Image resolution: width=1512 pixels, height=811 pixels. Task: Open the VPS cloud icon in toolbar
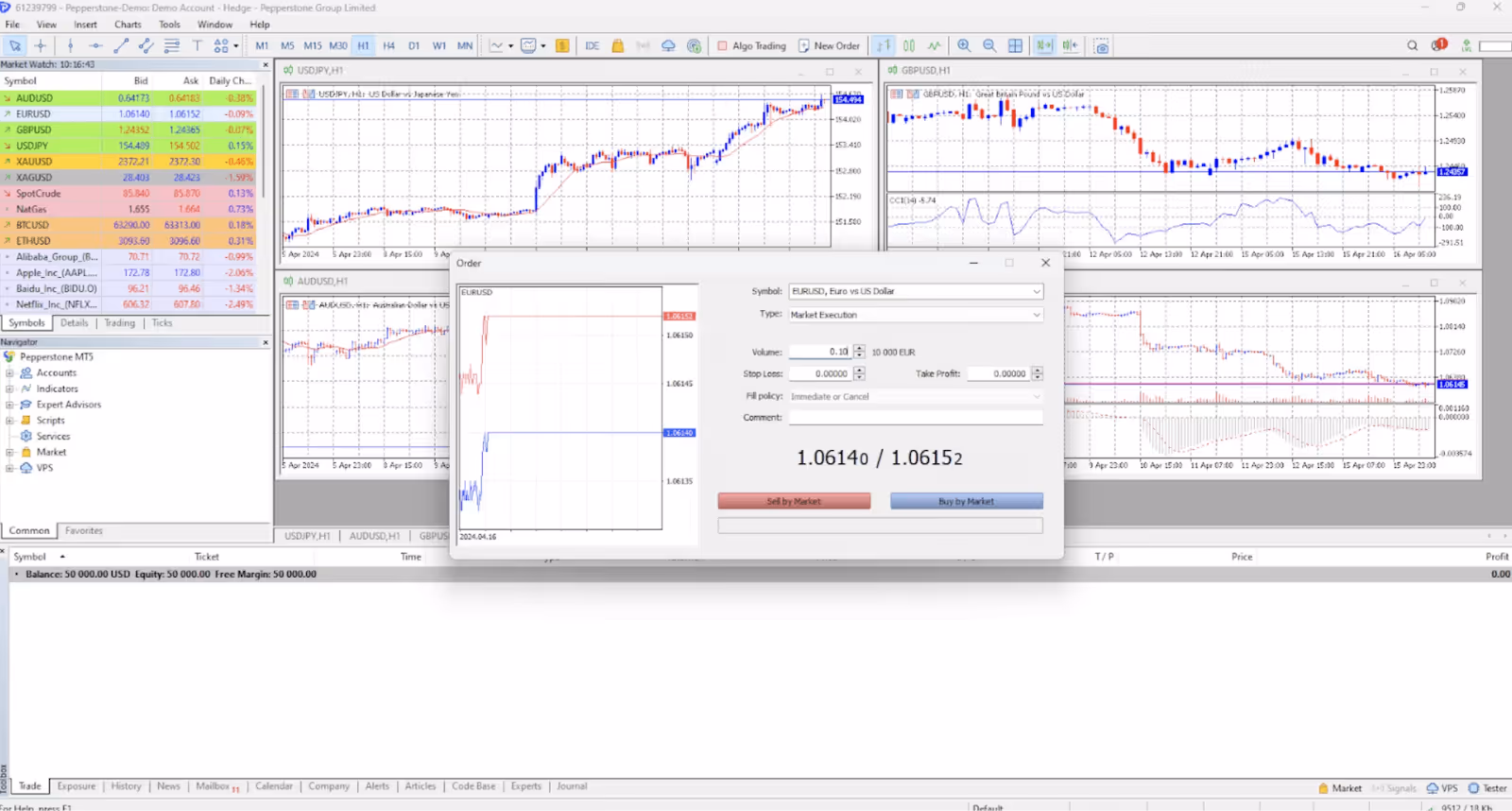(x=668, y=45)
